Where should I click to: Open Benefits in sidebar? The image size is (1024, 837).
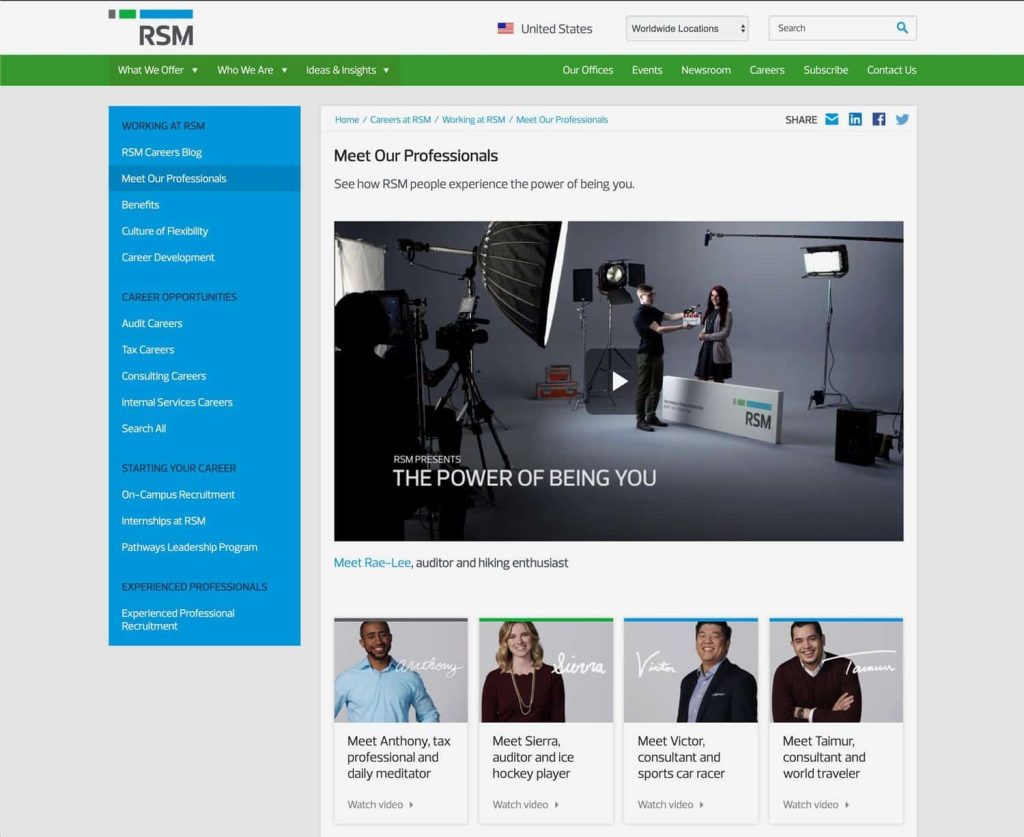point(140,204)
